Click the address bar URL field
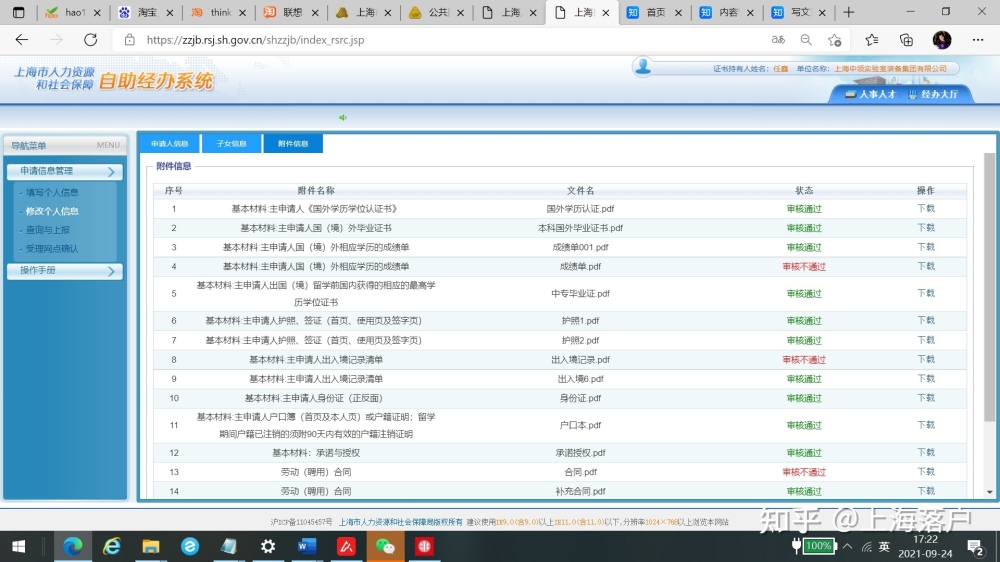Image resolution: width=1000 pixels, height=562 pixels. coord(440,40)
